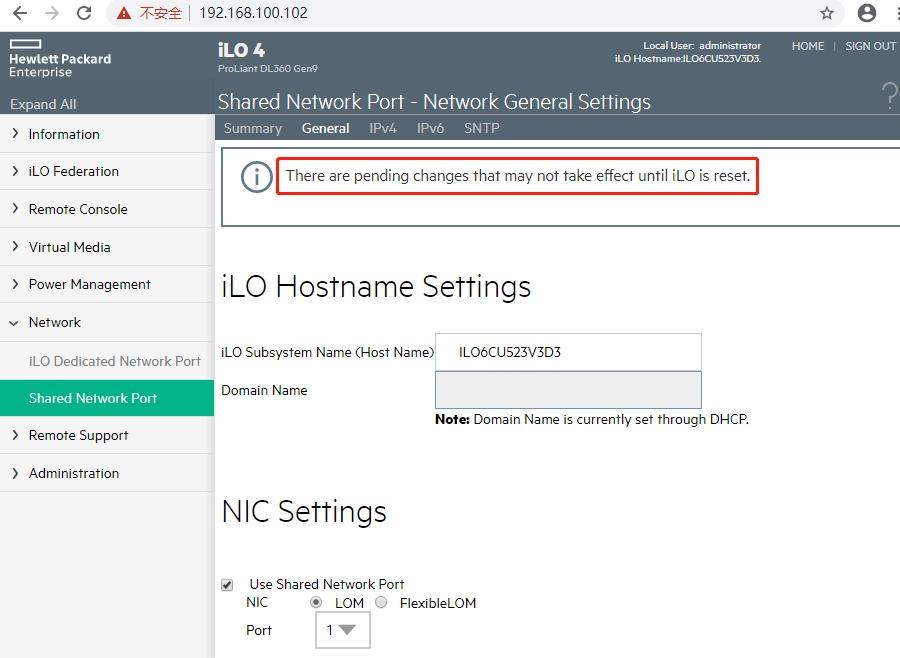Image resolution: width=900 pixels, height=658 pixels.
Task: Expand the Information sidebar section
Action: click(64, 133)
